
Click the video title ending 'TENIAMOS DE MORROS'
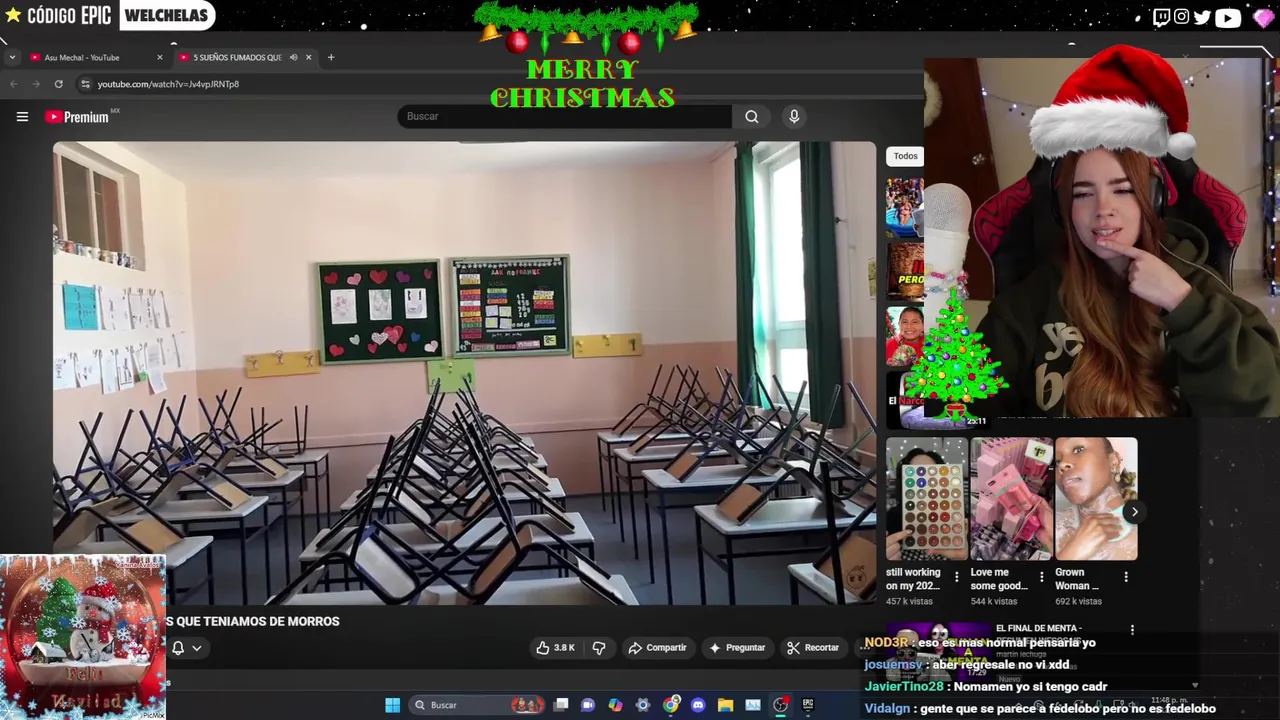[x=253, y=621]
